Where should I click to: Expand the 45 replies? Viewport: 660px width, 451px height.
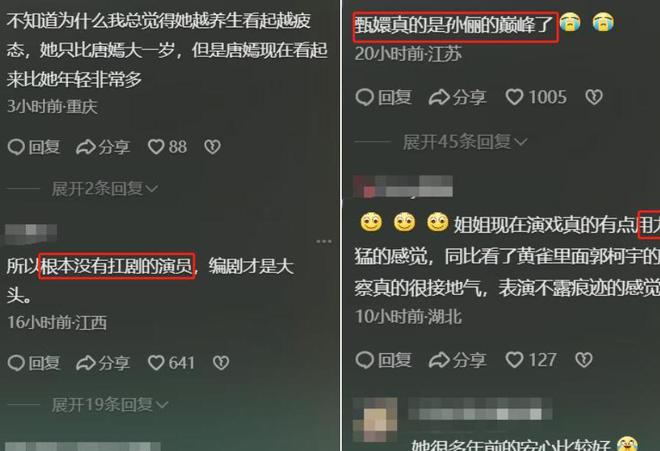pyautogui.click(x=465, y=142)
